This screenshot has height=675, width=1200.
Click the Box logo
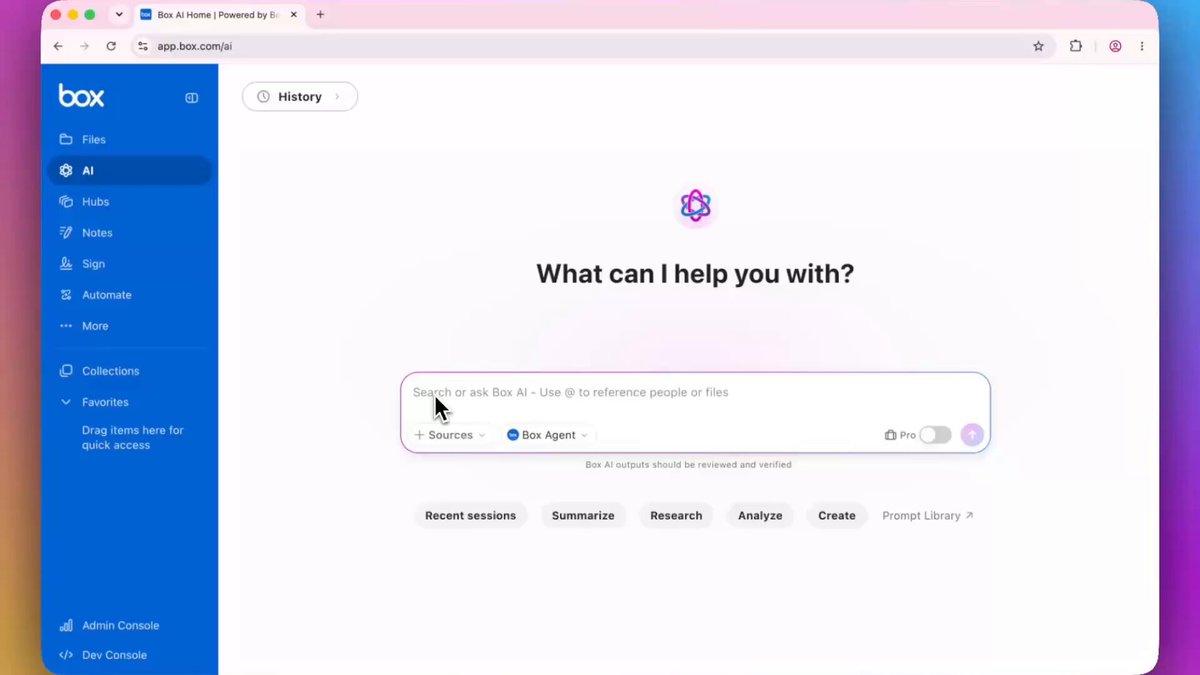81,96
